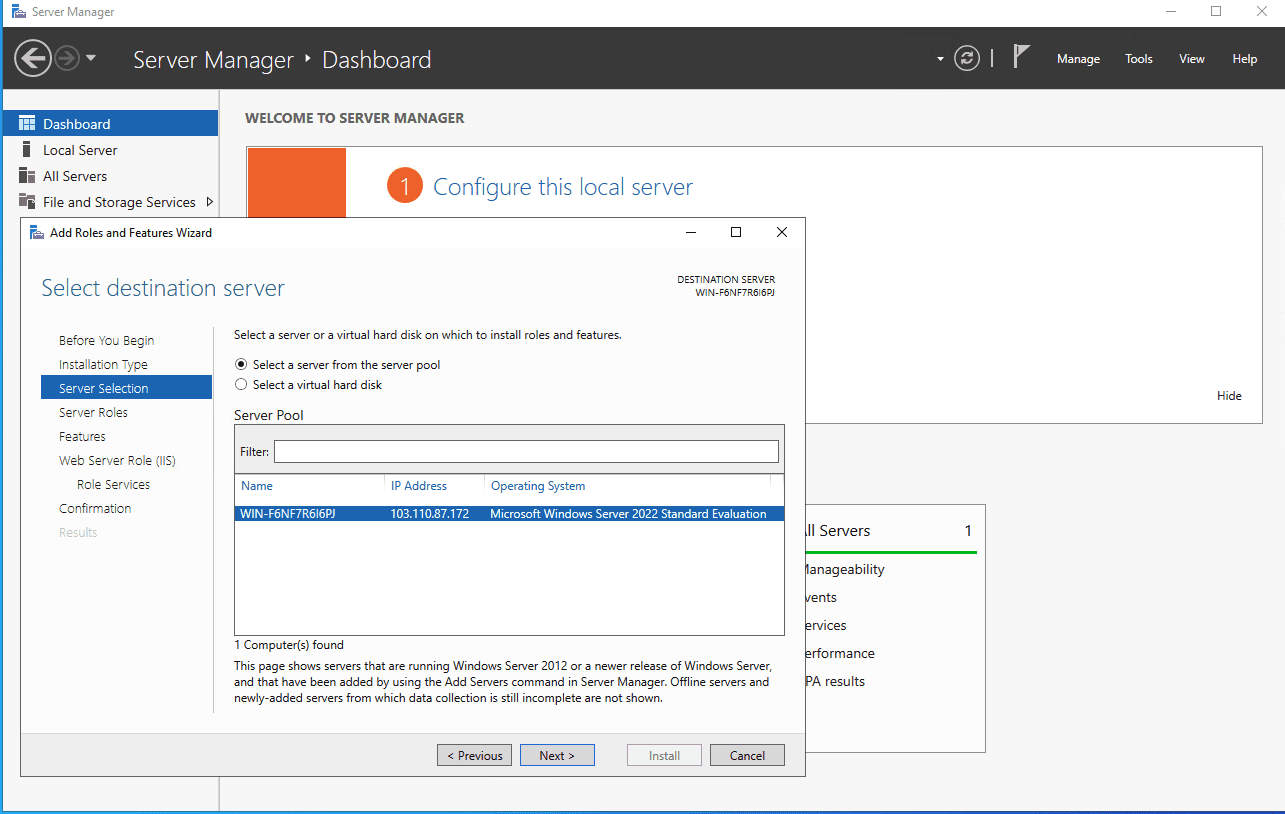Click the refresh icon in header
This screenshot has width=1285, height=814.
click(967, 58)
